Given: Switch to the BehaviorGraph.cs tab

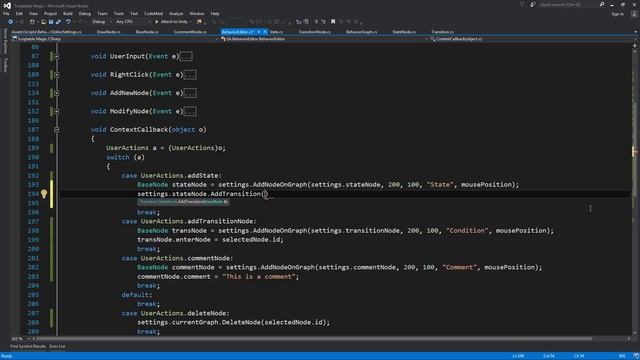Looking at the screenshot, I should pos(361,32).
